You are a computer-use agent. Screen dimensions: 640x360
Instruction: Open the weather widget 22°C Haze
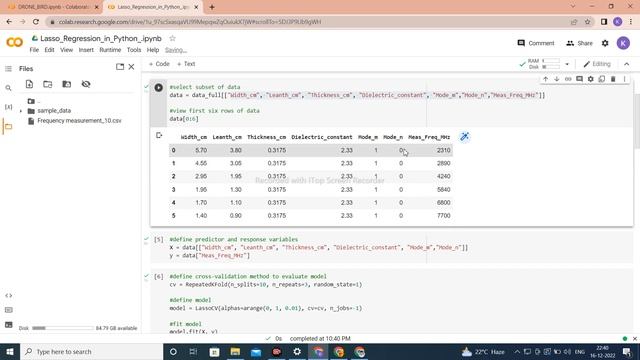pos(483,351)
